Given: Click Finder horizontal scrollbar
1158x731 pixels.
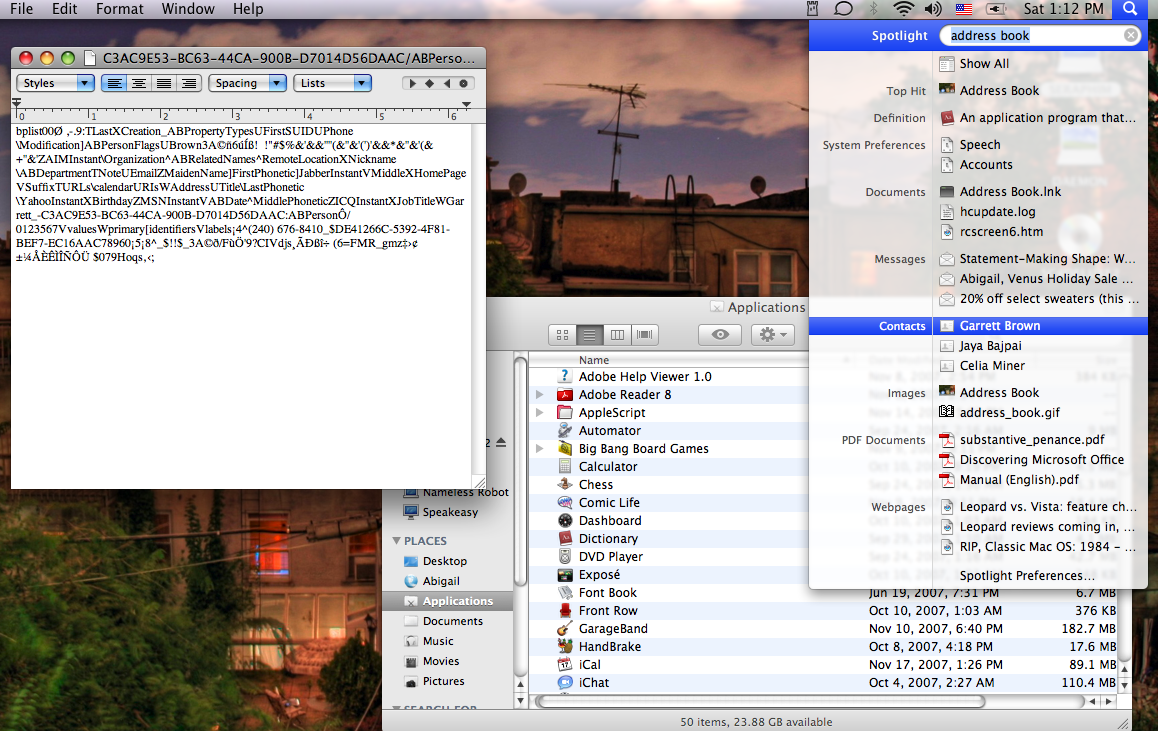Looking at the screenshot, I should (x=761, y=701).
